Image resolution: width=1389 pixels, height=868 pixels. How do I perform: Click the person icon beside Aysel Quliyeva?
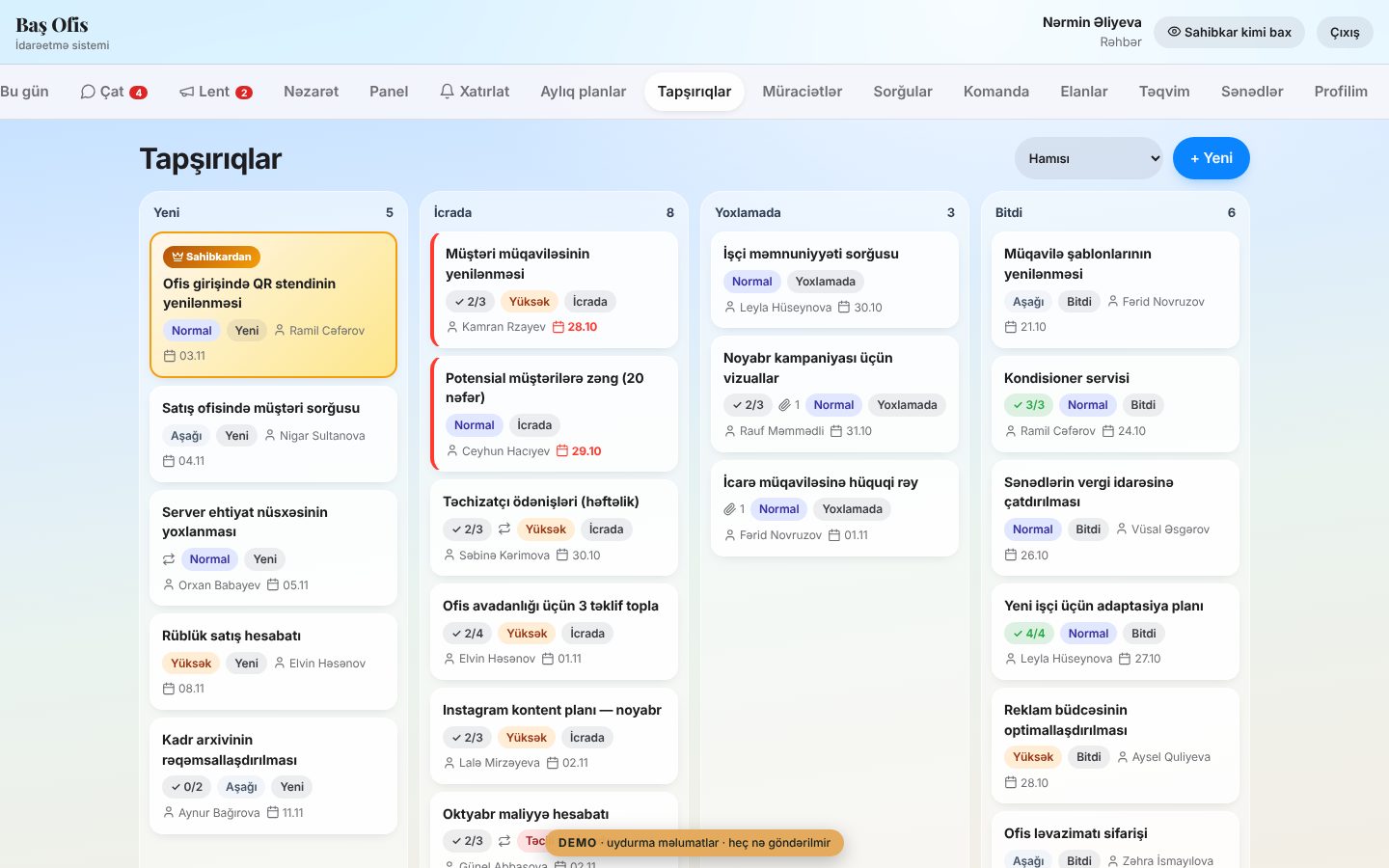1123,757
